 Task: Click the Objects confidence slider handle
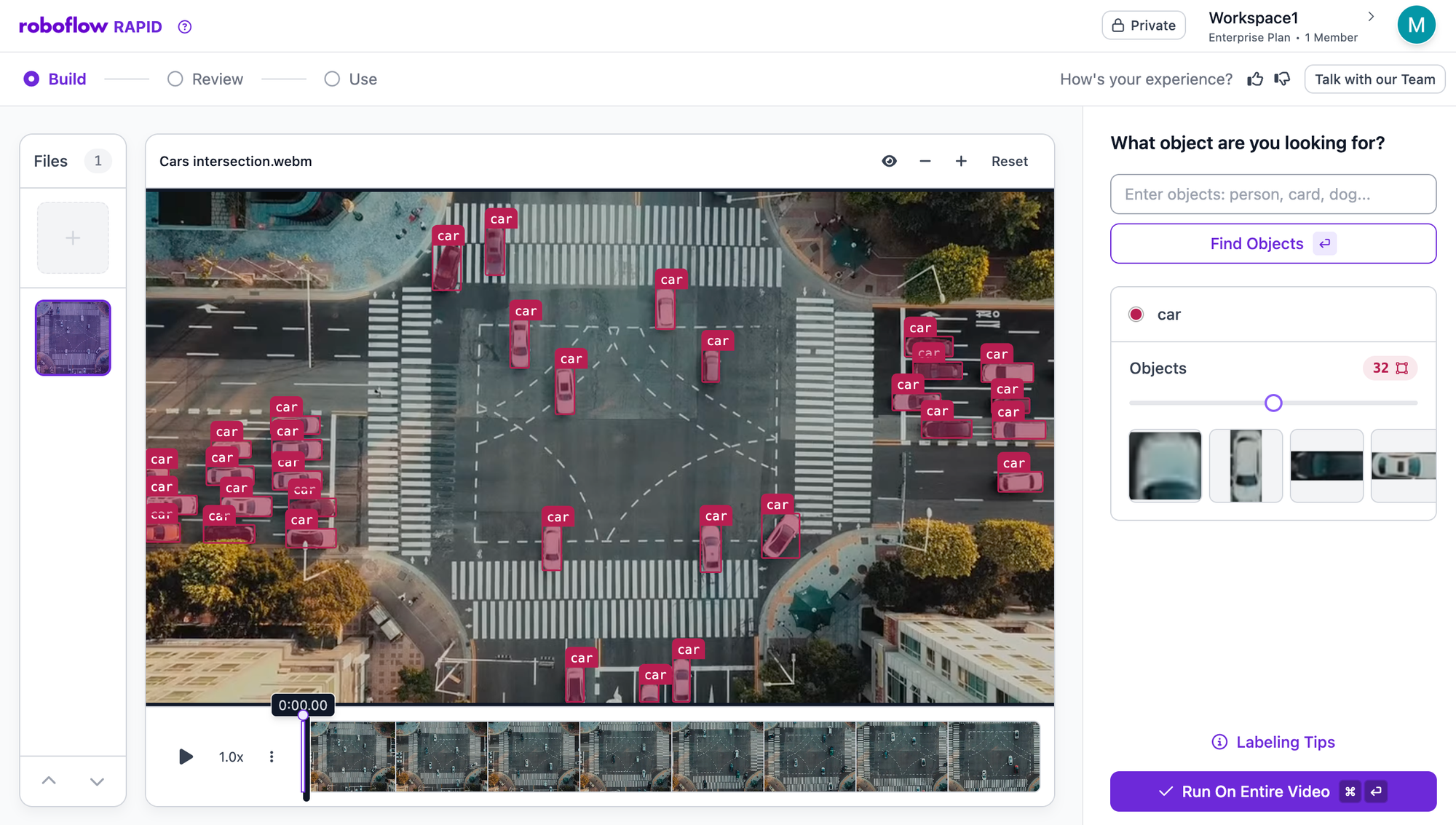[1273, 403]
